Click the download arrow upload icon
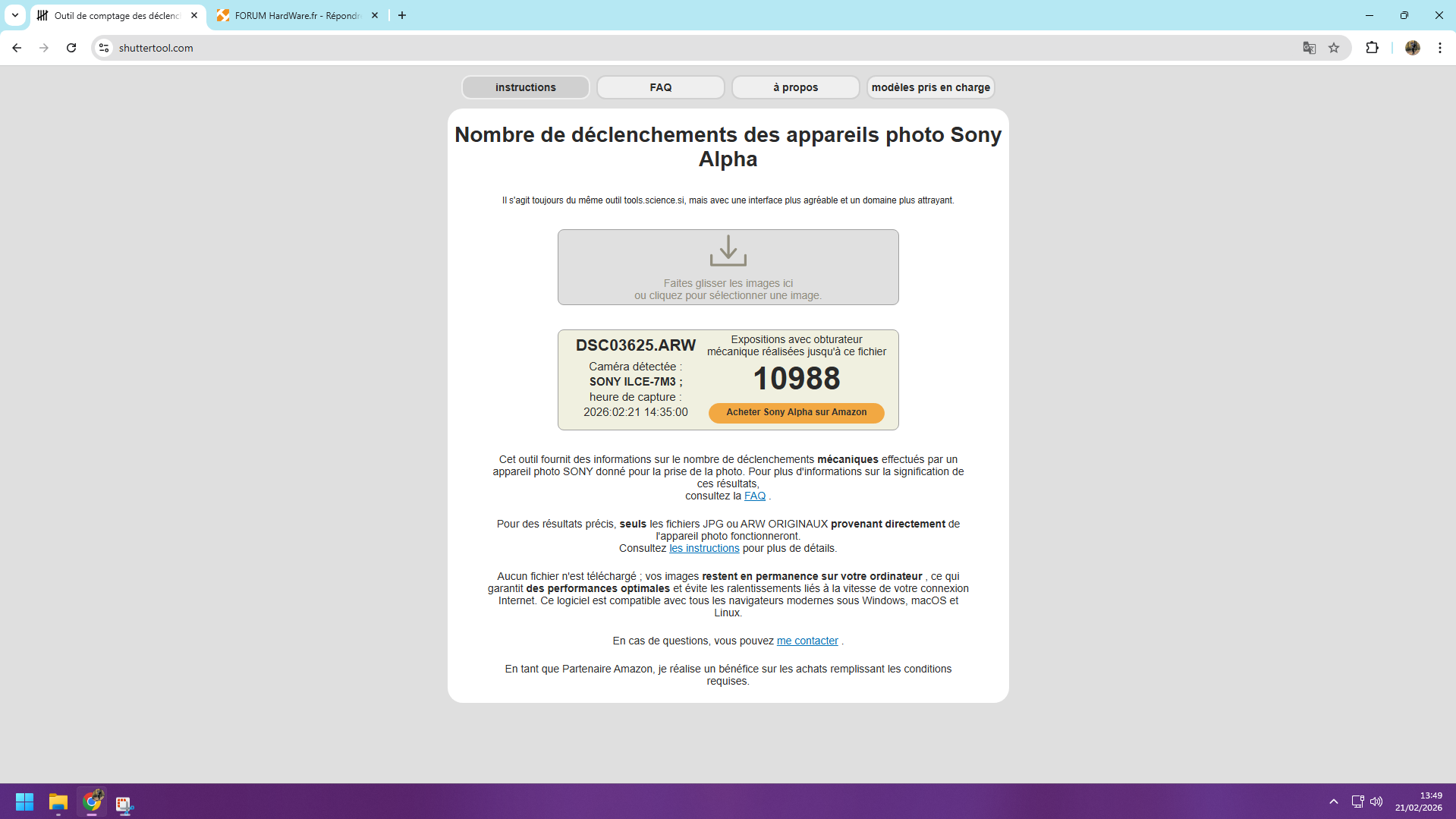The width and height of the screenshot is (1456, 819). (728, 250)
